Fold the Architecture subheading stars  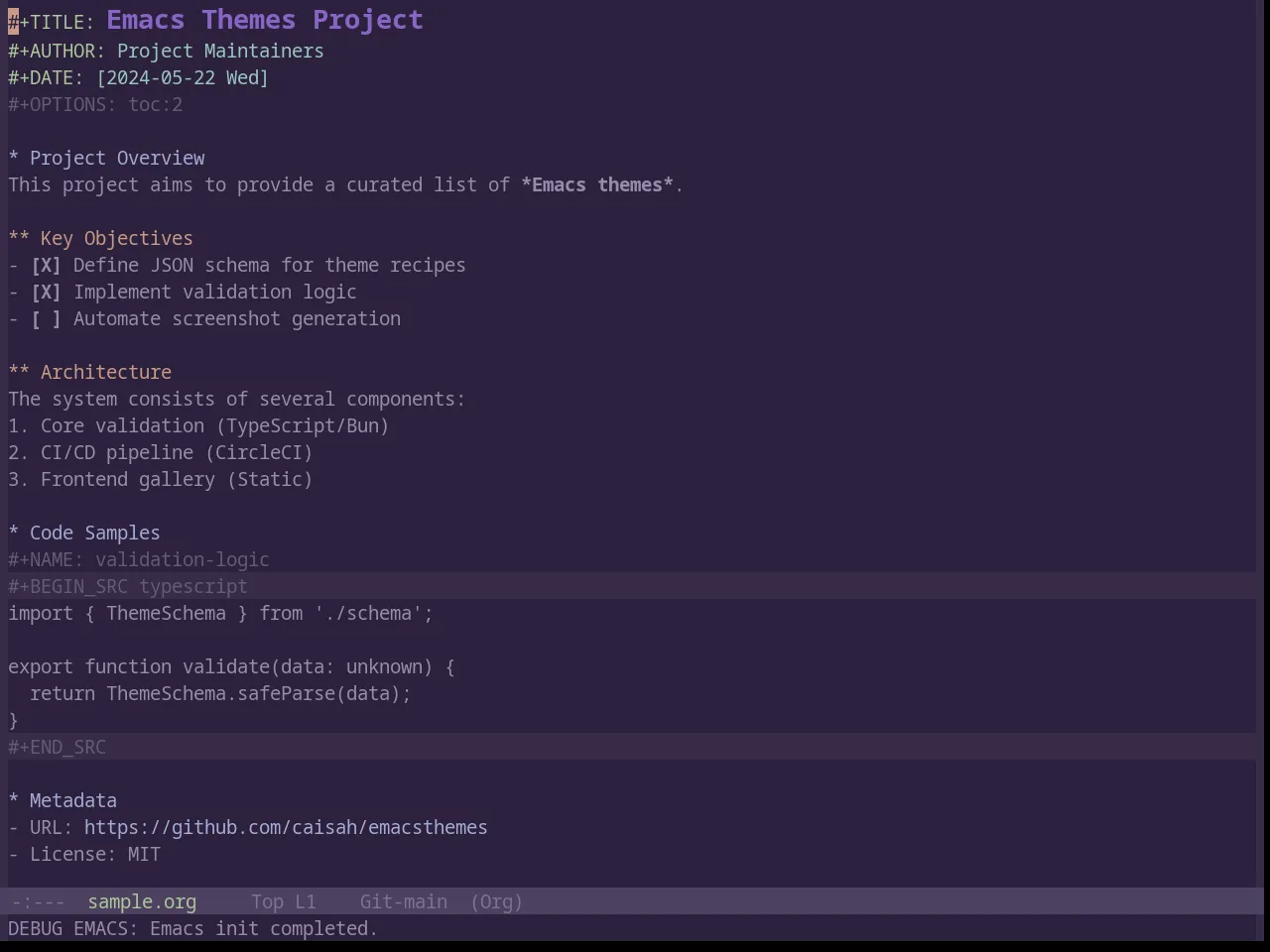pos(19,373)
